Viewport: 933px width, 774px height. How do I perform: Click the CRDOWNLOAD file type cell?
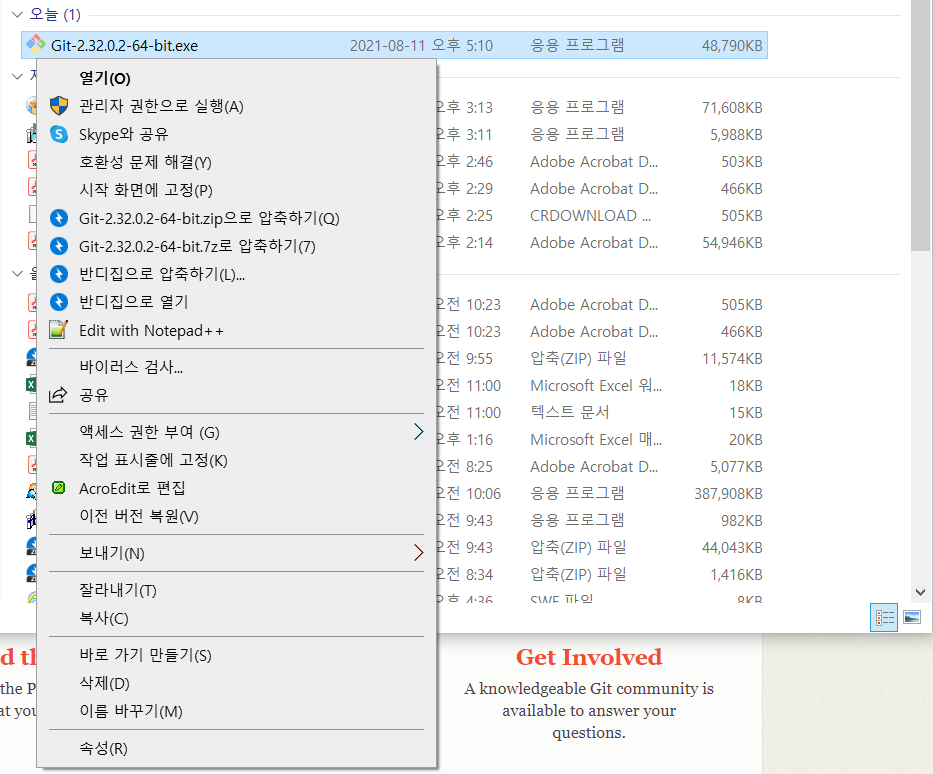[590, 215]
